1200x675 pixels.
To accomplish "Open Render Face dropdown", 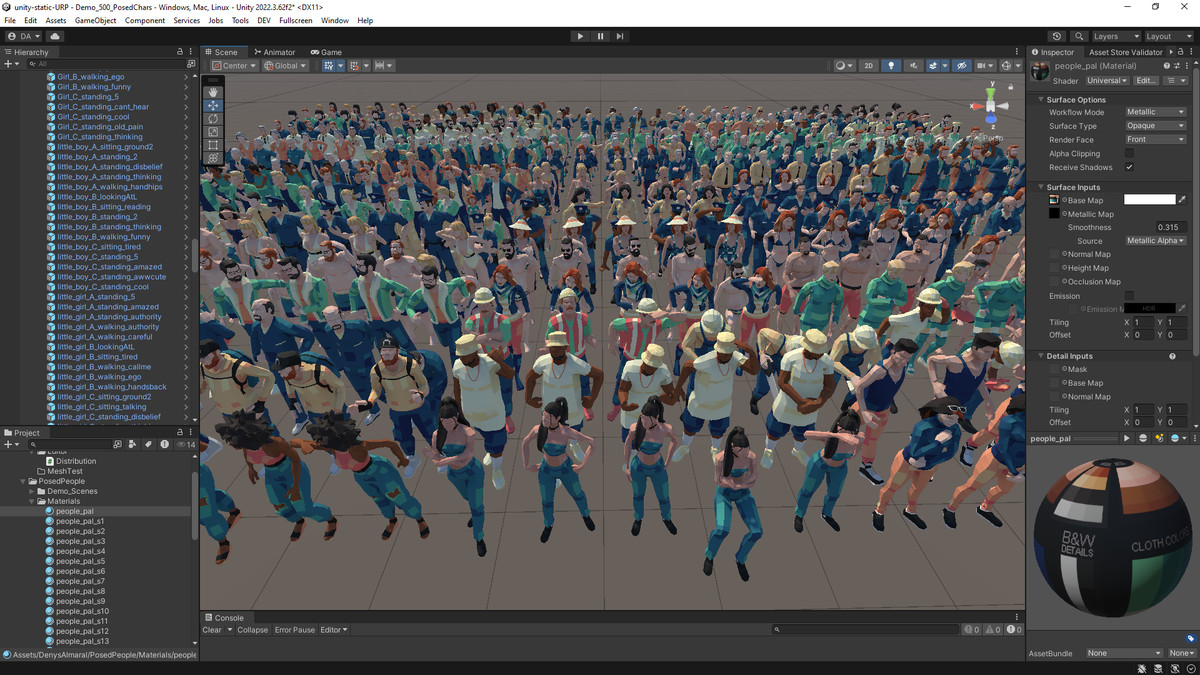I will [1155, 140].
